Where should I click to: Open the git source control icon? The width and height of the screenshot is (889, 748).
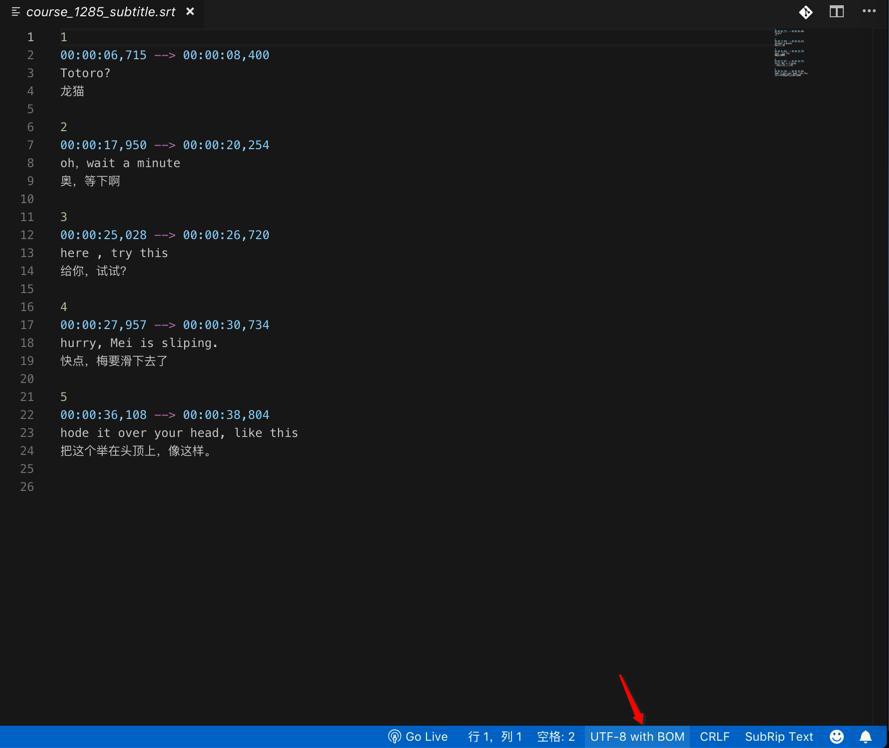coord(805,12)
